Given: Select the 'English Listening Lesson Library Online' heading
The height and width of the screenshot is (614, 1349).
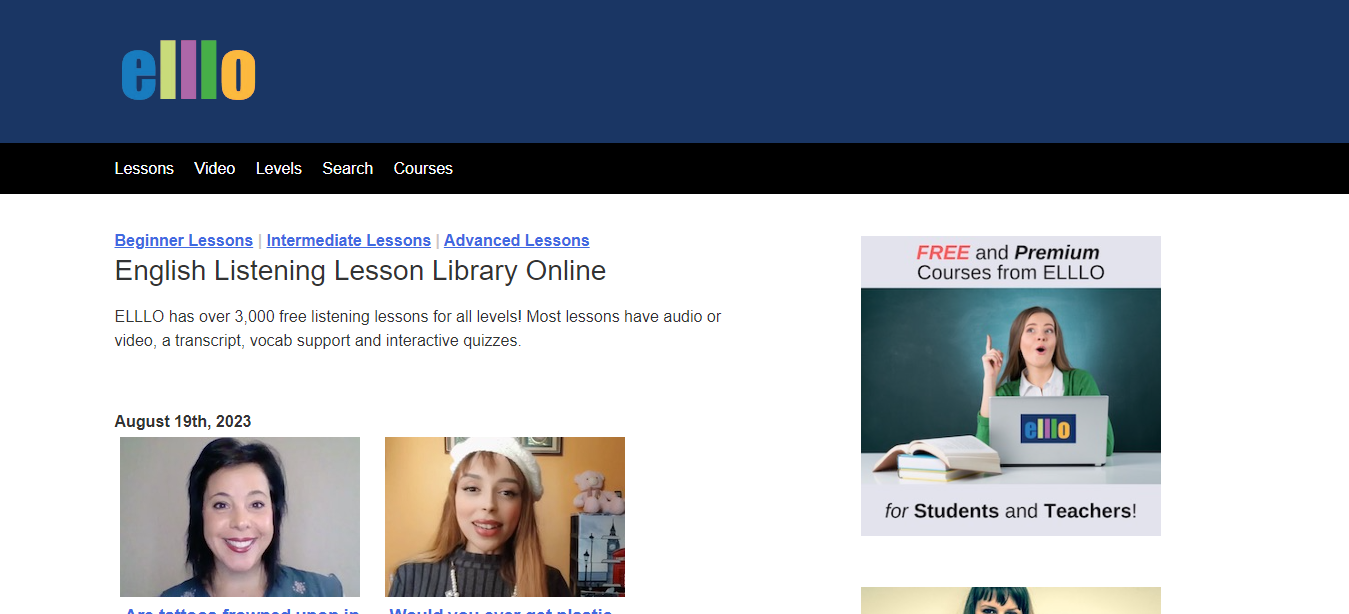Looking at the screenshot, I should click(x=360, y=271).
